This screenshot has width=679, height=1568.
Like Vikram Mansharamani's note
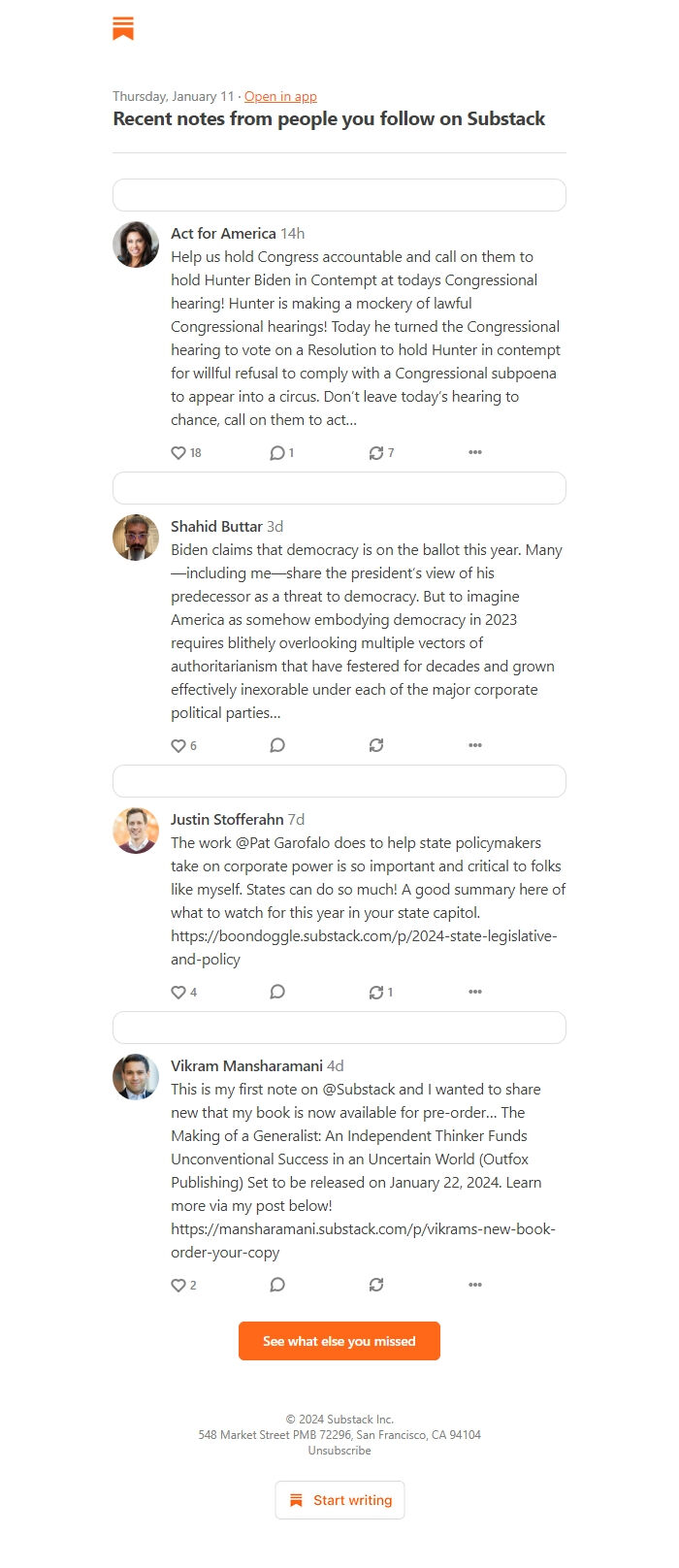[180, 1285]
